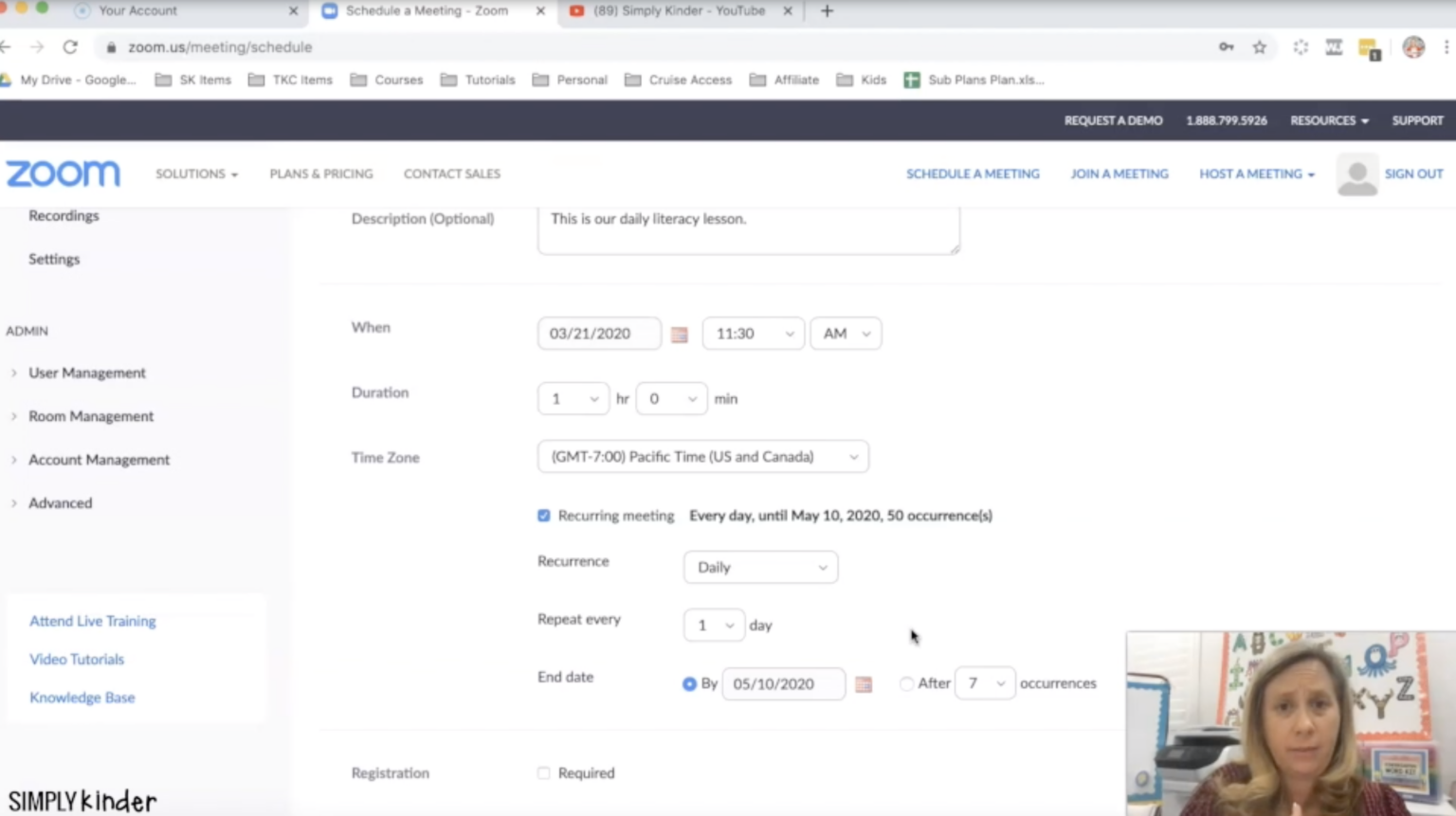Bookmark this page with the star icon
1456x816 pixels.
pyautogui.click(x=1259, y=47)
